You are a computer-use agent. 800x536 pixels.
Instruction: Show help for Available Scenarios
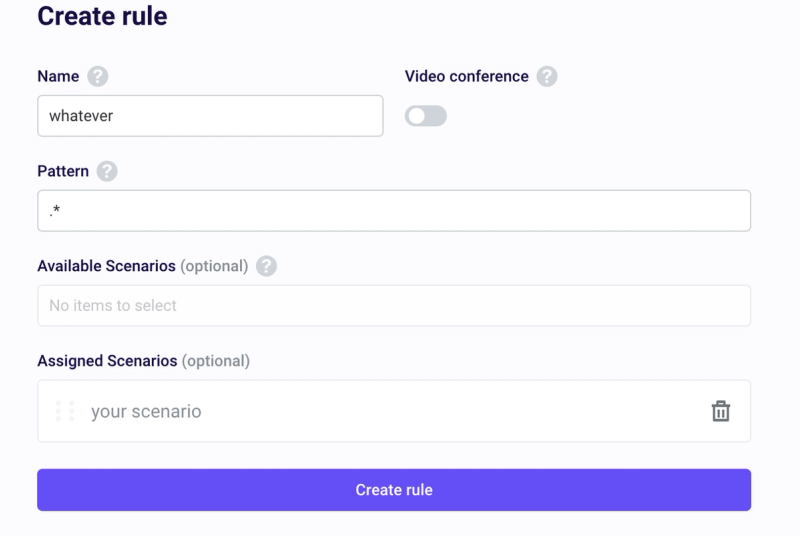266,266
